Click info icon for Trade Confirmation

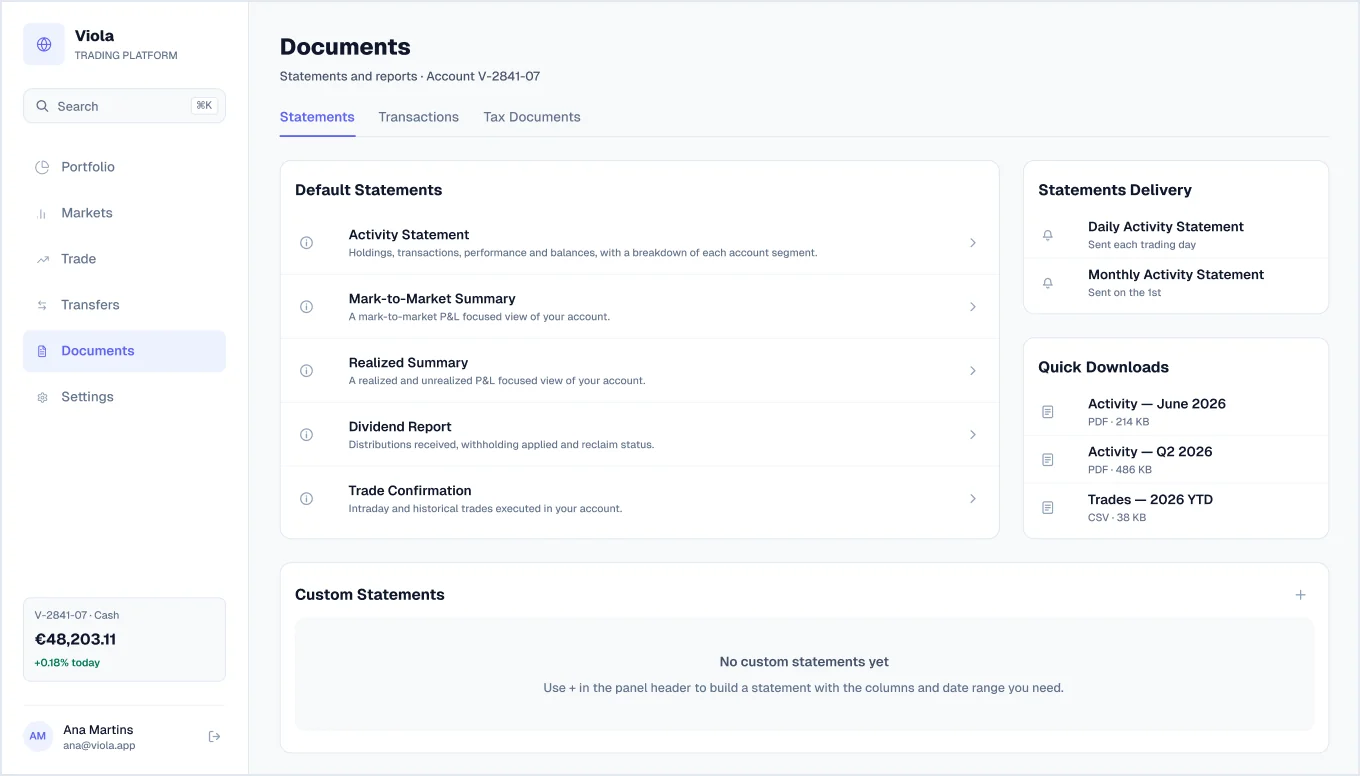[x=307, y=499]
